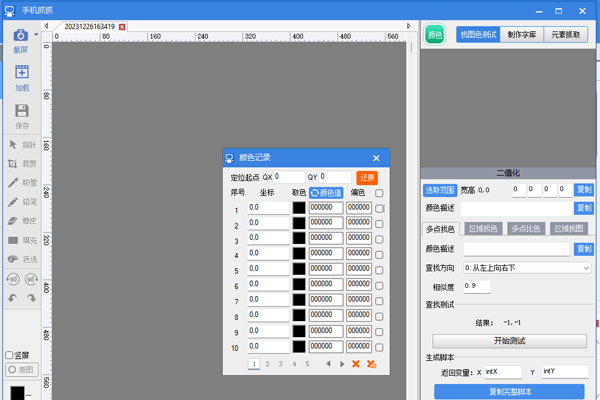The height and width of the screenshot is (400, 600).
Task: Click the next page arrow in color record
Action: pos(341,364)
